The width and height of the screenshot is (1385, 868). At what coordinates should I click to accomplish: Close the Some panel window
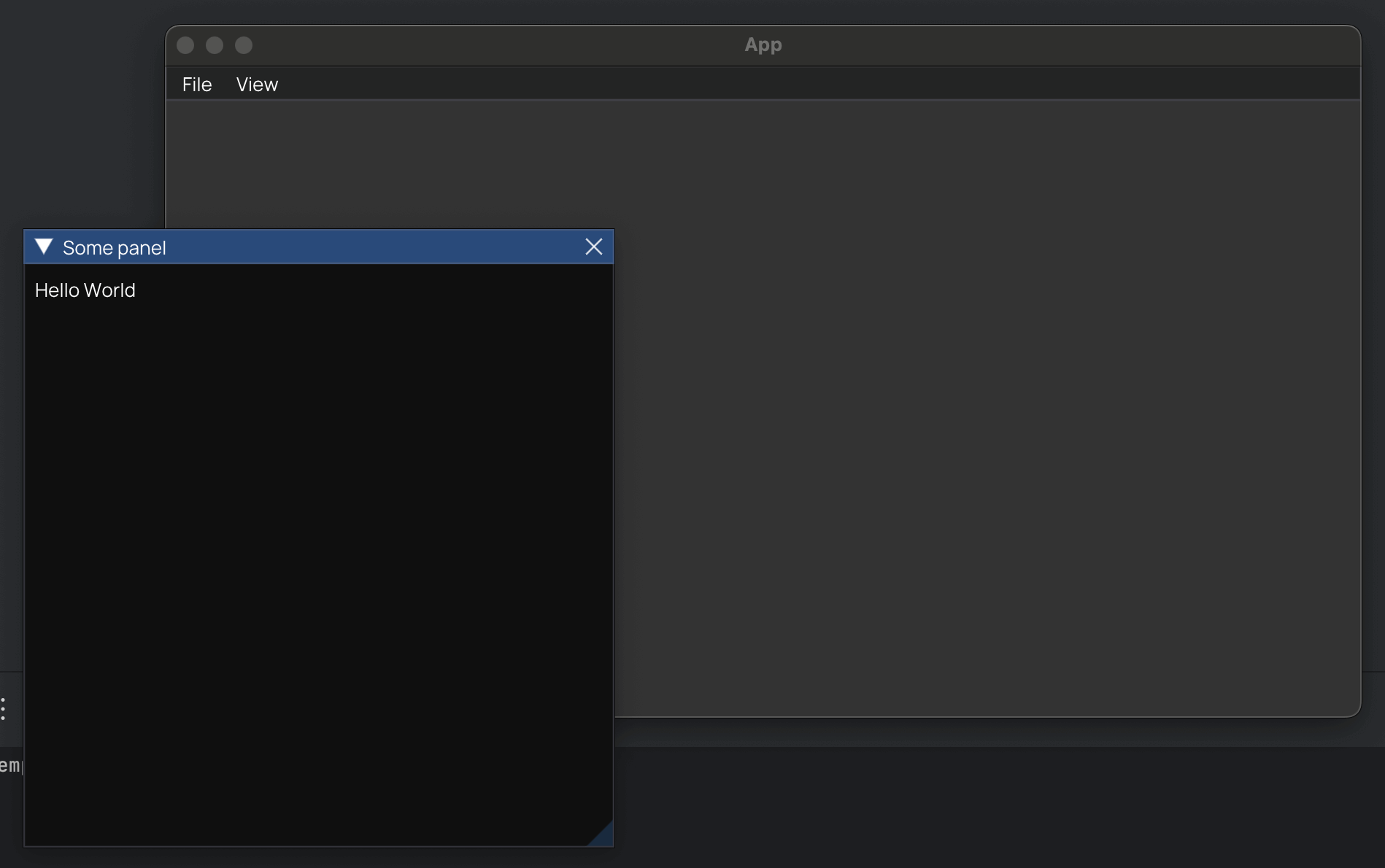pos(594,247)
